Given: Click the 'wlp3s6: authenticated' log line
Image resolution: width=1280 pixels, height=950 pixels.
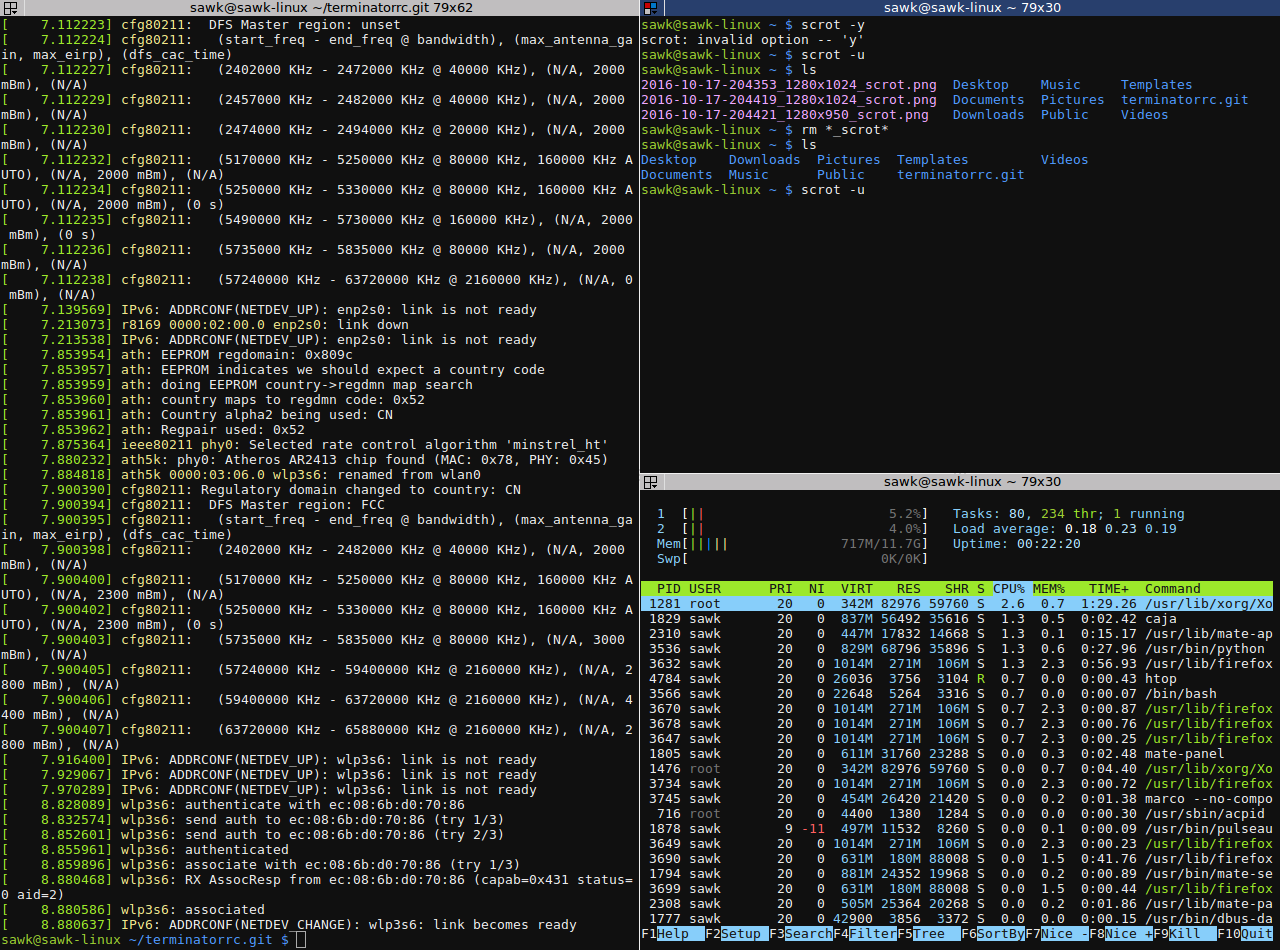Looking at the screenshot, I should tap(145, 850).
